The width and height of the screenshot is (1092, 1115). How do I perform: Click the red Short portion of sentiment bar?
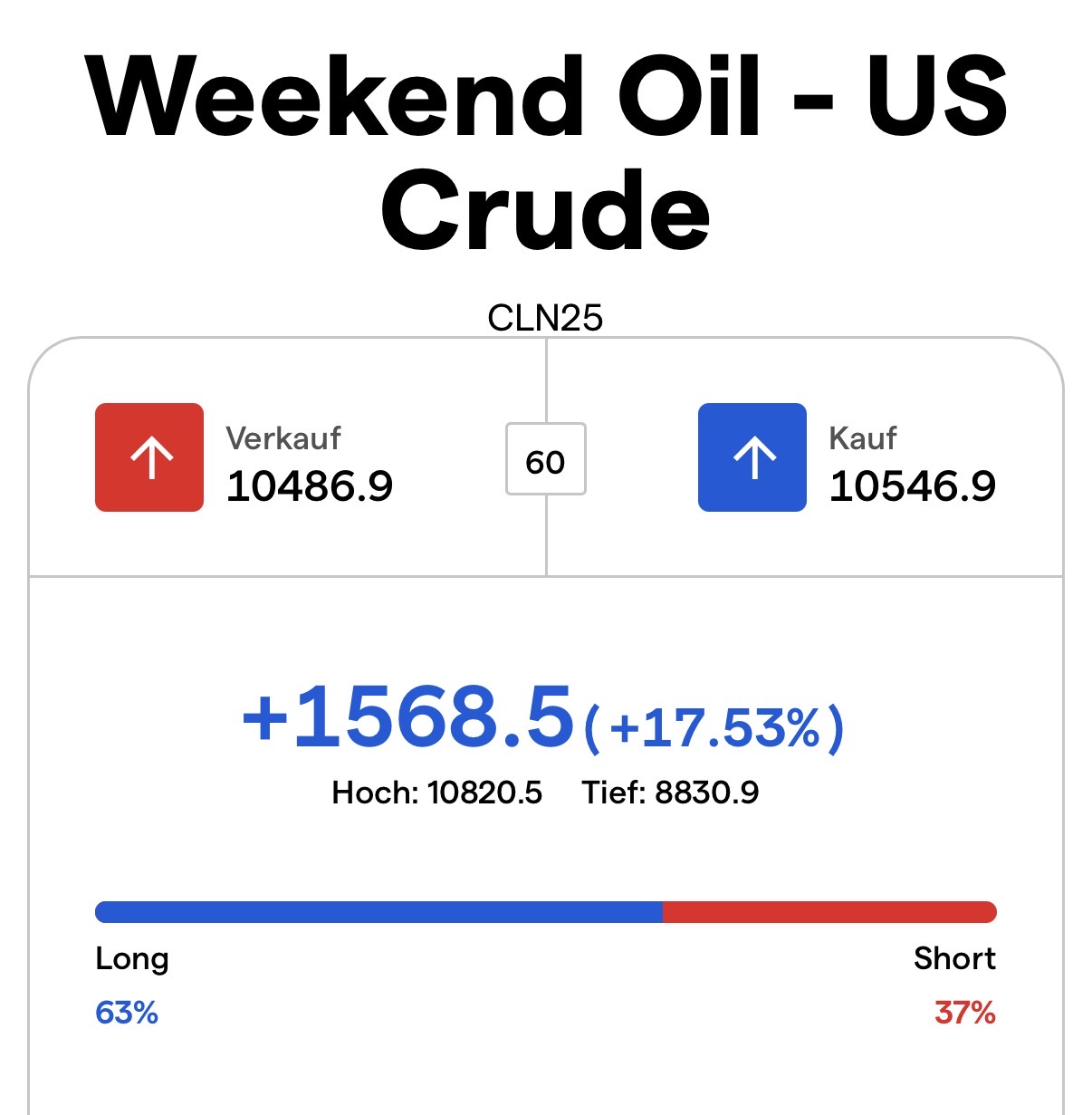coord(829,912)
